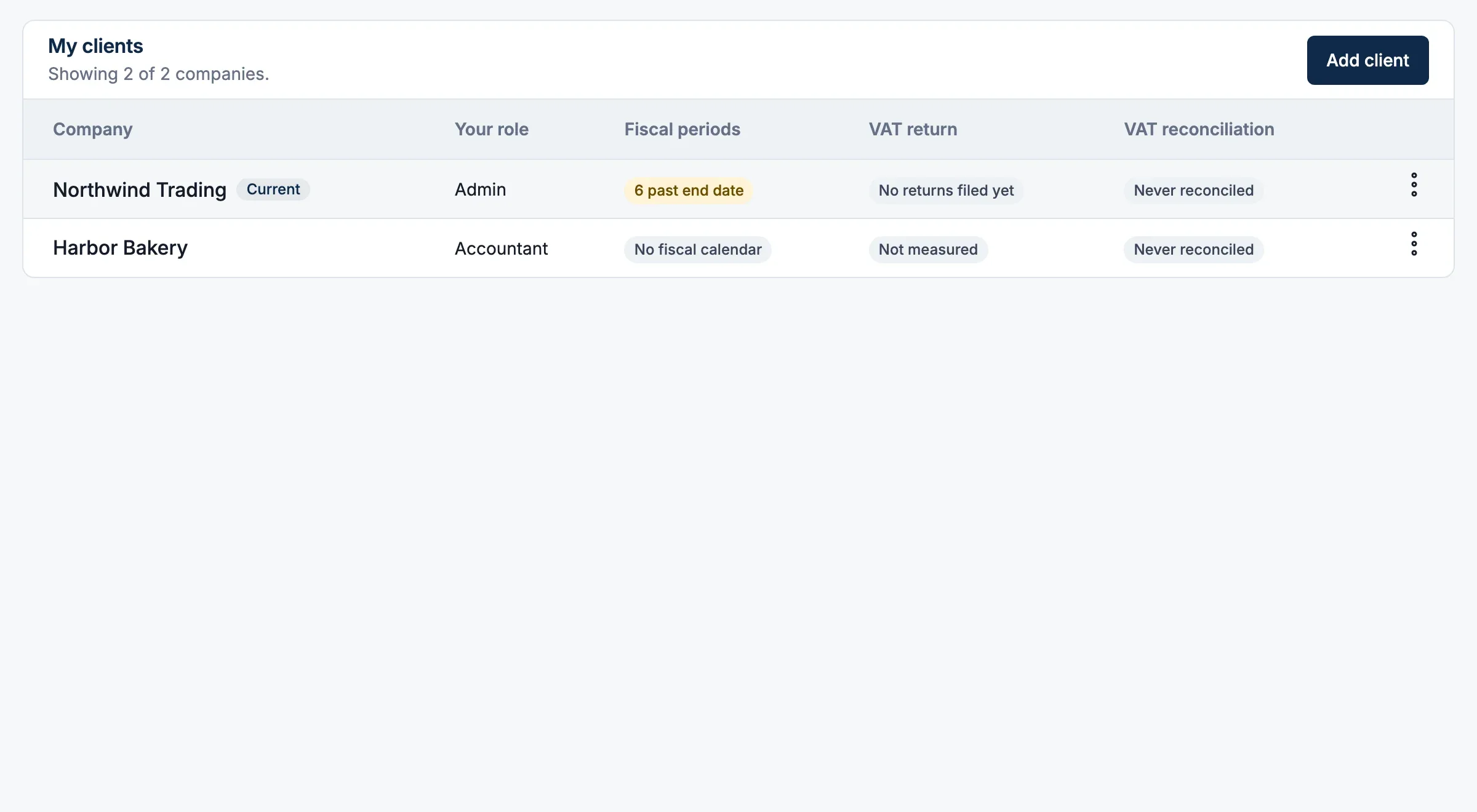This screenshot has height=812, width=1477.
Task: Click the 'VAT reconciliation' column header
Action: click(x=1199, y=129)
